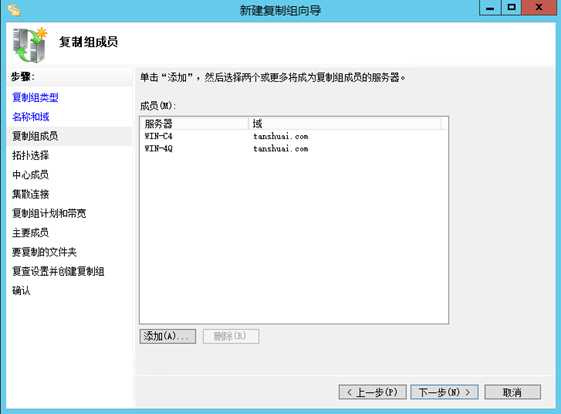Select the WIN-C4 server row
Screen dimensions: 561x414
coord(293,136)
